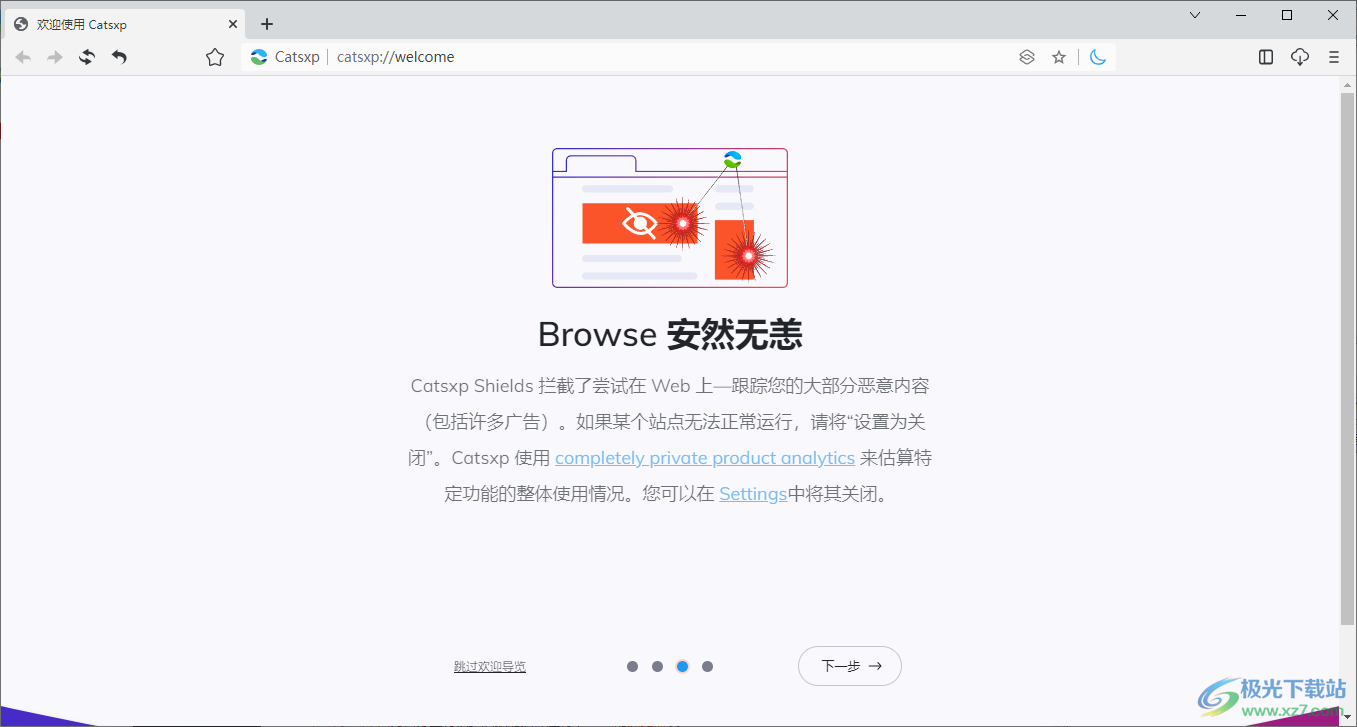This screenshot has height=727, width=1357.
Task: Close the 欢迎使用 Catsxp tab
Action: 233,24
